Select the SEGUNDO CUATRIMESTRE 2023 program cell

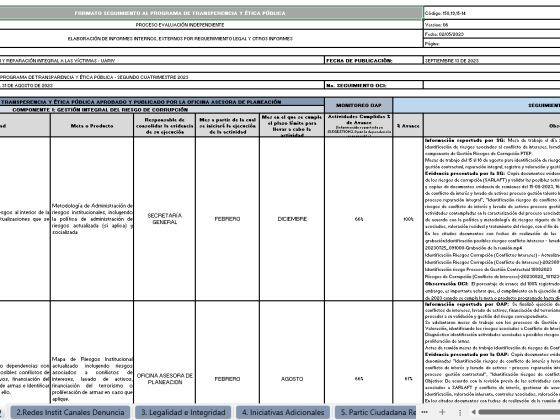coord(280,77)
